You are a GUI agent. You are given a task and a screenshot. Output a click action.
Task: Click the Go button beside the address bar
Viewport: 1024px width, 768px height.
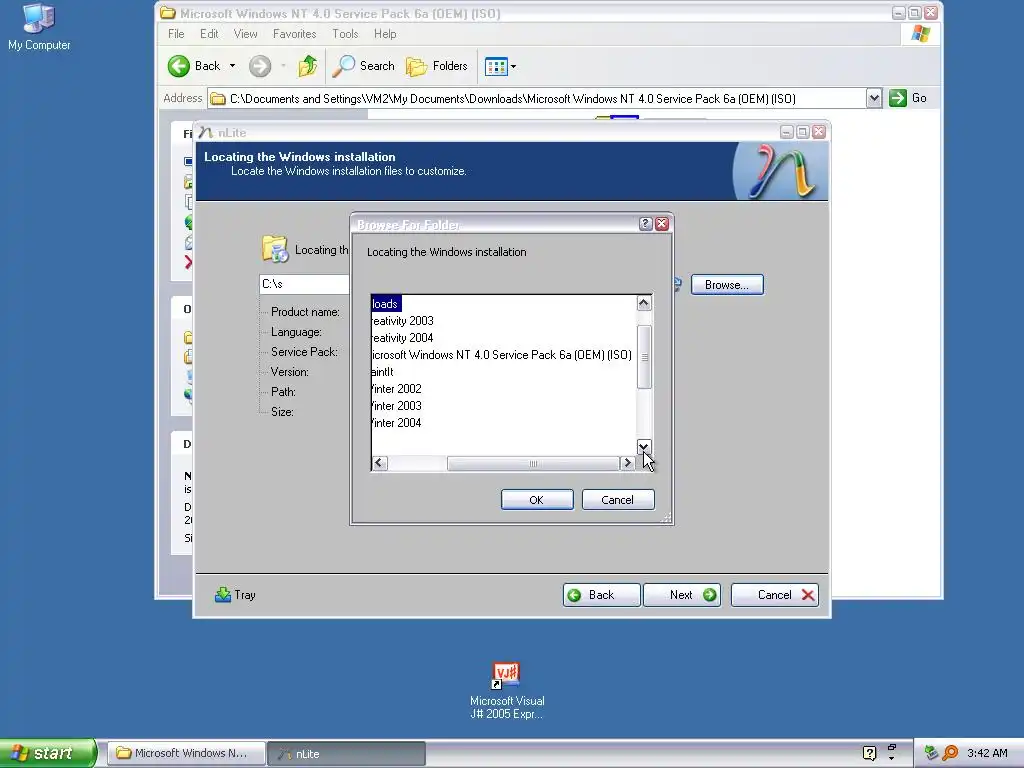point(908,98)
